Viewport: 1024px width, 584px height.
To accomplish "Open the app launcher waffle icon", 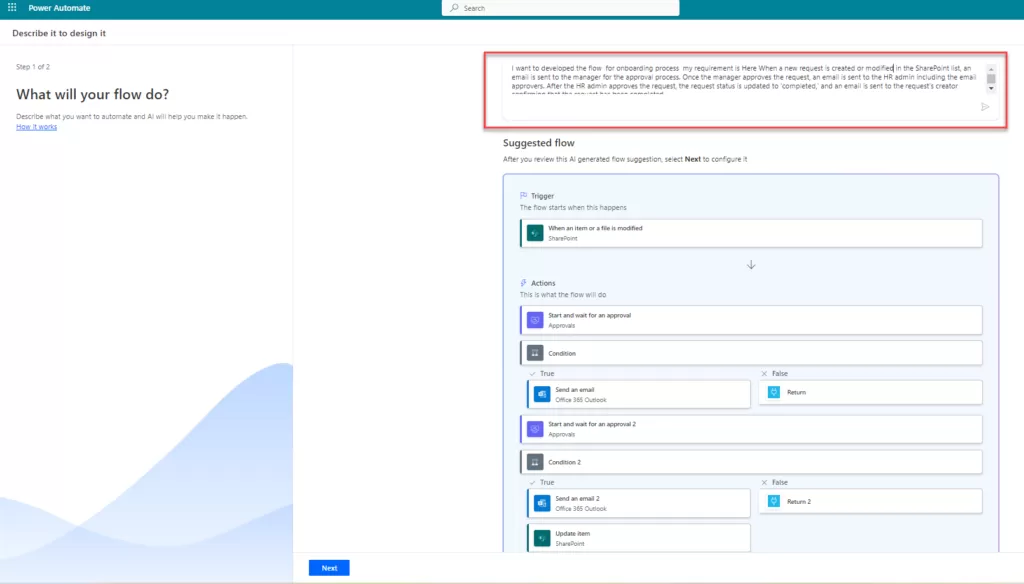I will 12,8.
